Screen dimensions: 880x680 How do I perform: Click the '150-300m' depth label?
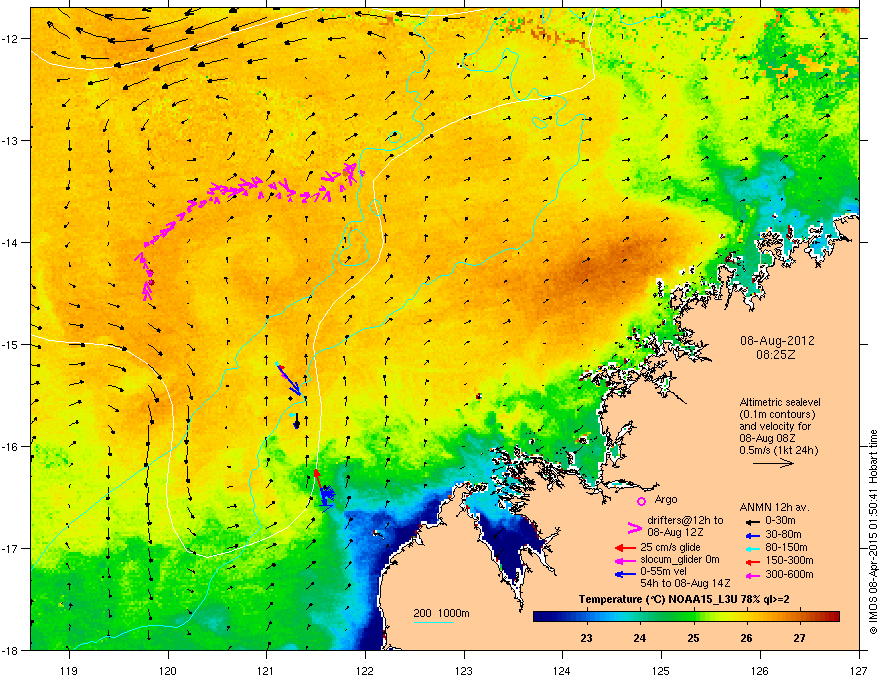(x=789, y=560)
